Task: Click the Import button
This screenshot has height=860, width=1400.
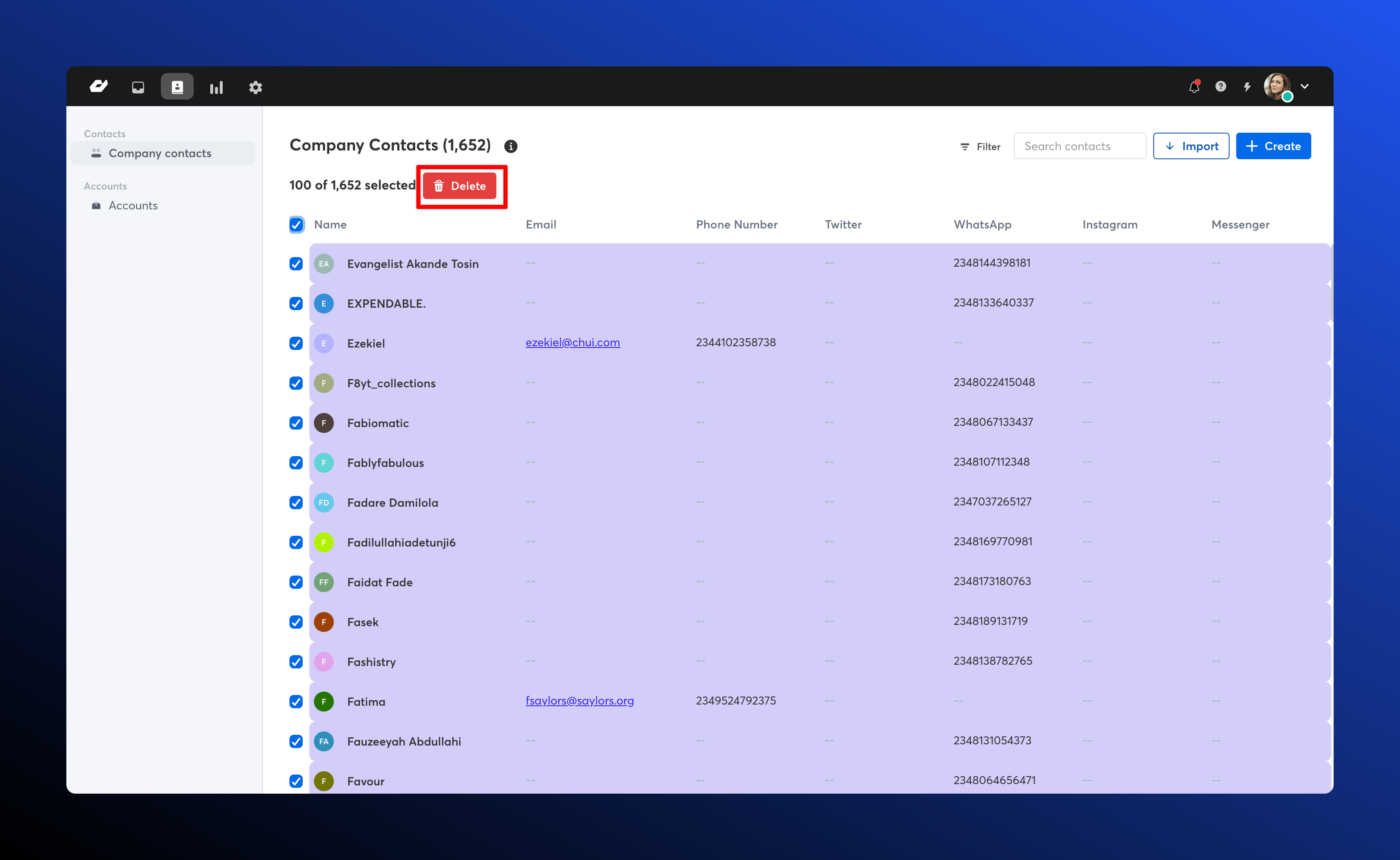Action: tap(1191, 146)
